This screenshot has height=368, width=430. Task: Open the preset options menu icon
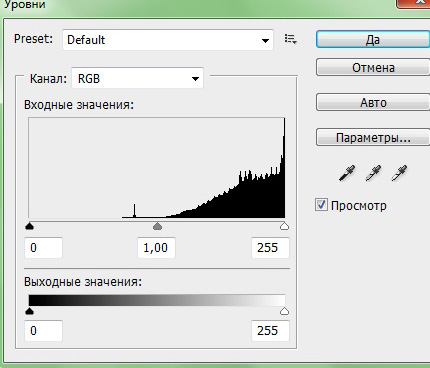click(x=291, y=39)
